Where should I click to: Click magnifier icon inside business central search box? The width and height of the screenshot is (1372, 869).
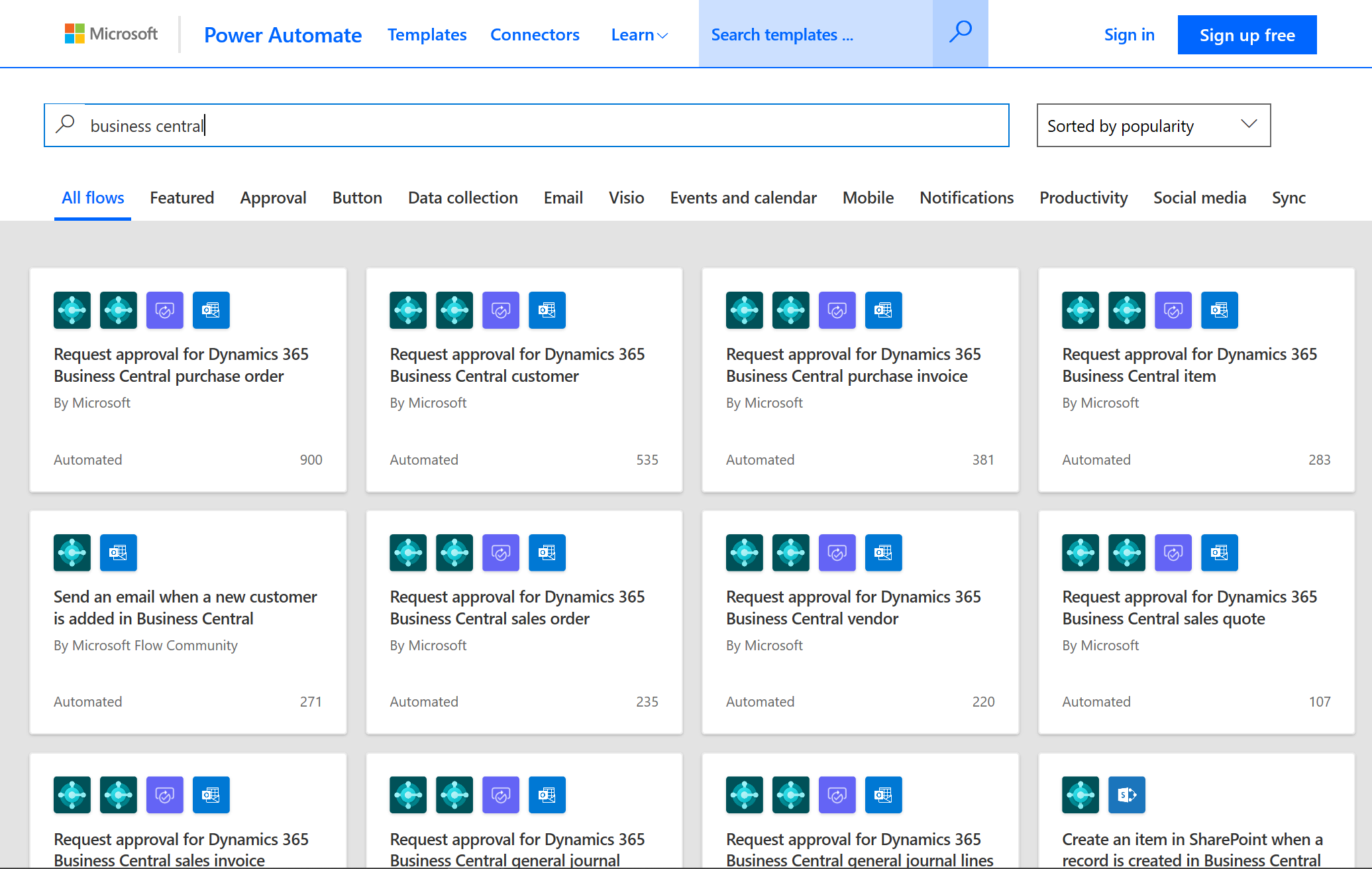pyautogui.click(x=66, y=125)
